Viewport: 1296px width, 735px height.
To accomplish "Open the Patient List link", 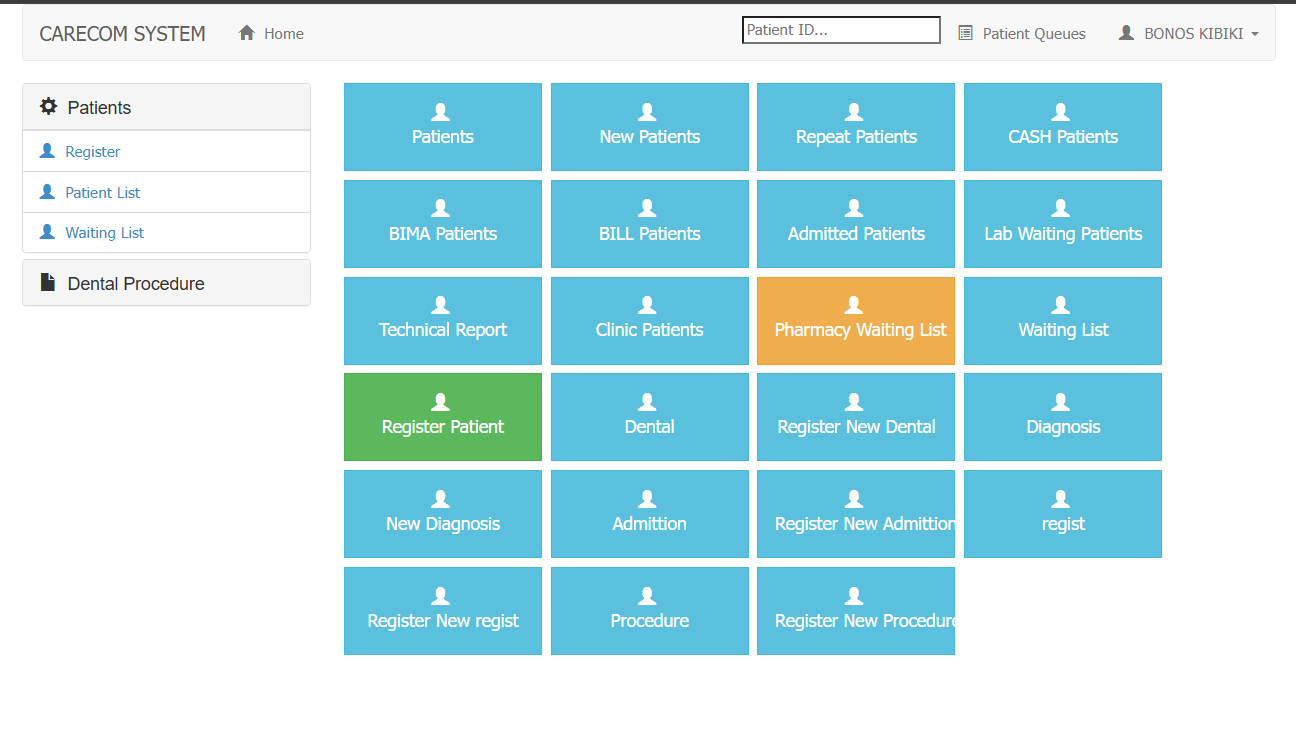I will [x=103, y=191].
